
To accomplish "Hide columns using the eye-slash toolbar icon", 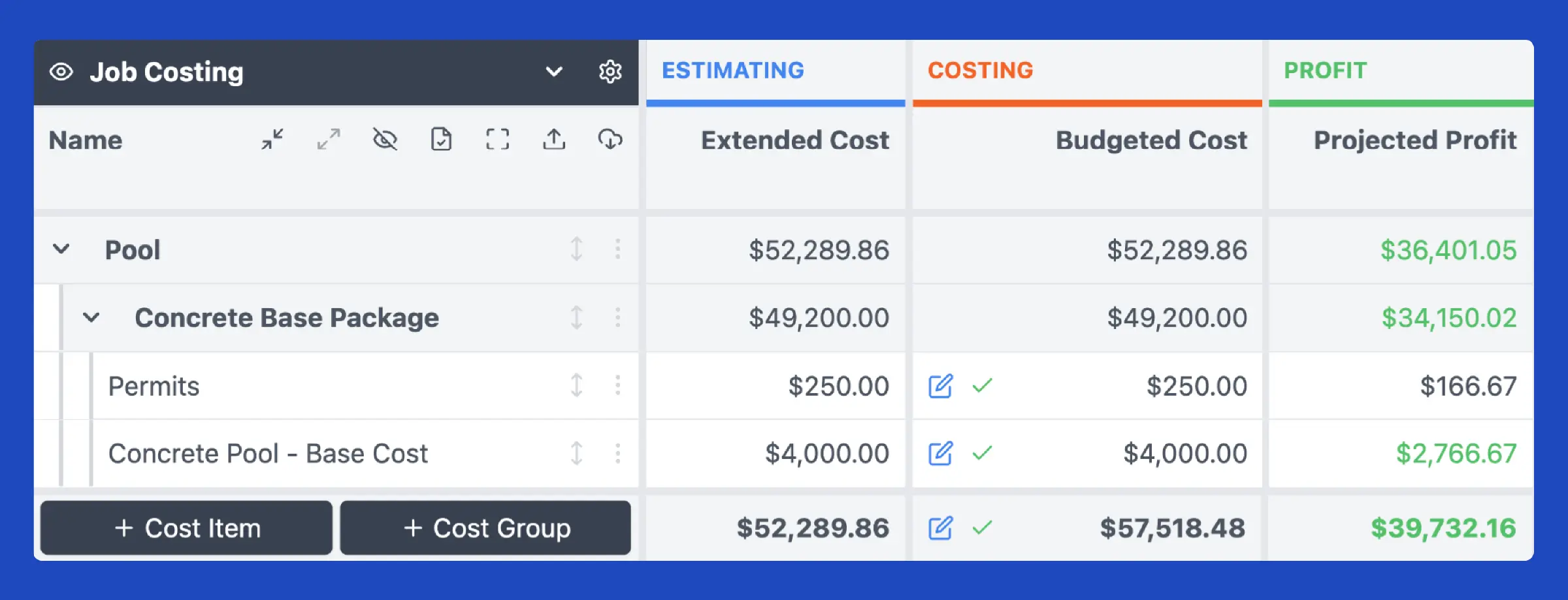I will 385,139.
